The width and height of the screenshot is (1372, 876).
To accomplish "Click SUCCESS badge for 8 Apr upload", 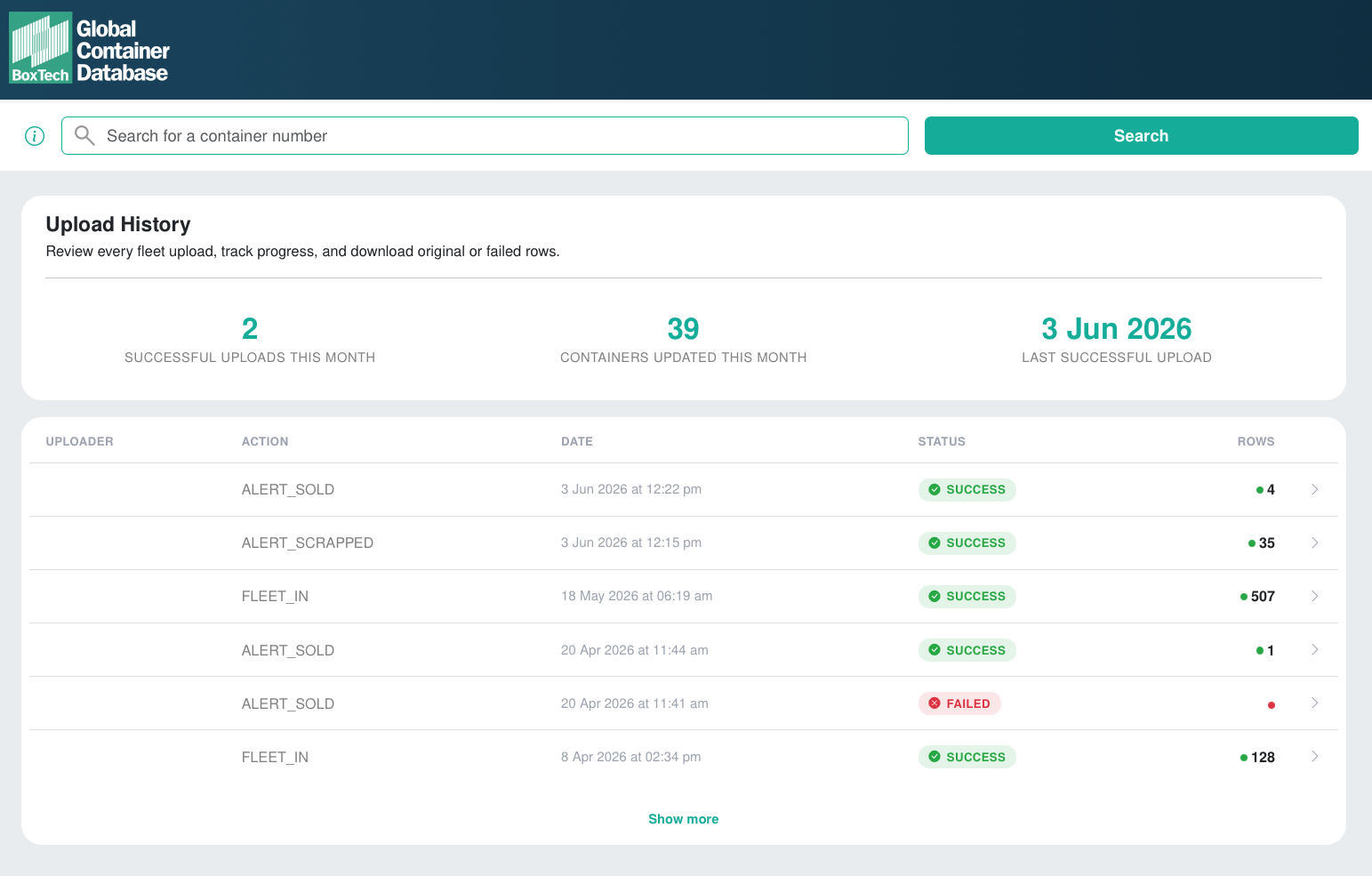I will click(x=967, y=757).
